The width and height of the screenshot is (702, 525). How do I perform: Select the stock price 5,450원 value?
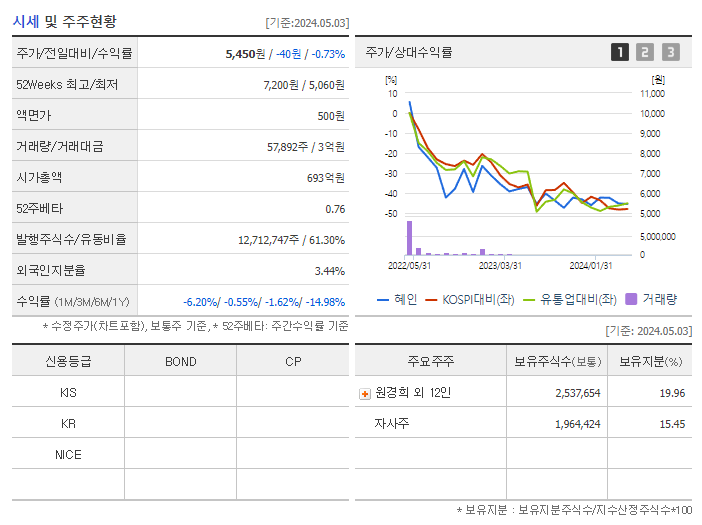point(245,54)
